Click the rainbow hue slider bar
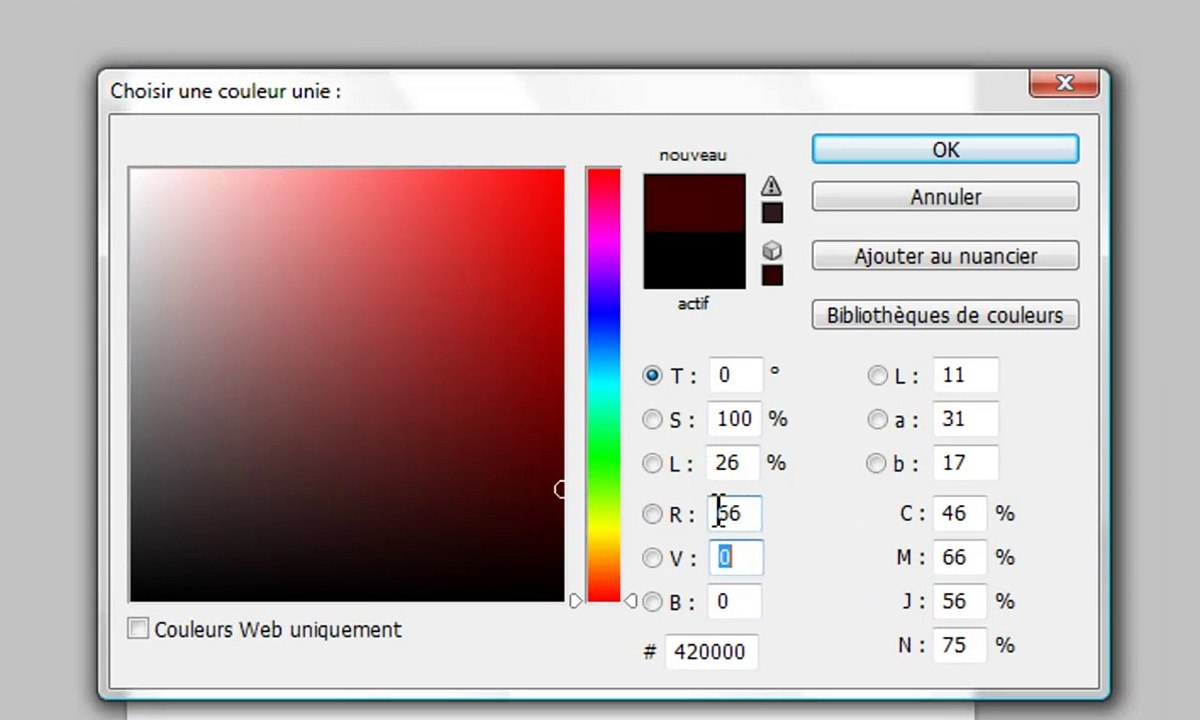The image size is (1200, 720). [603, 385]
